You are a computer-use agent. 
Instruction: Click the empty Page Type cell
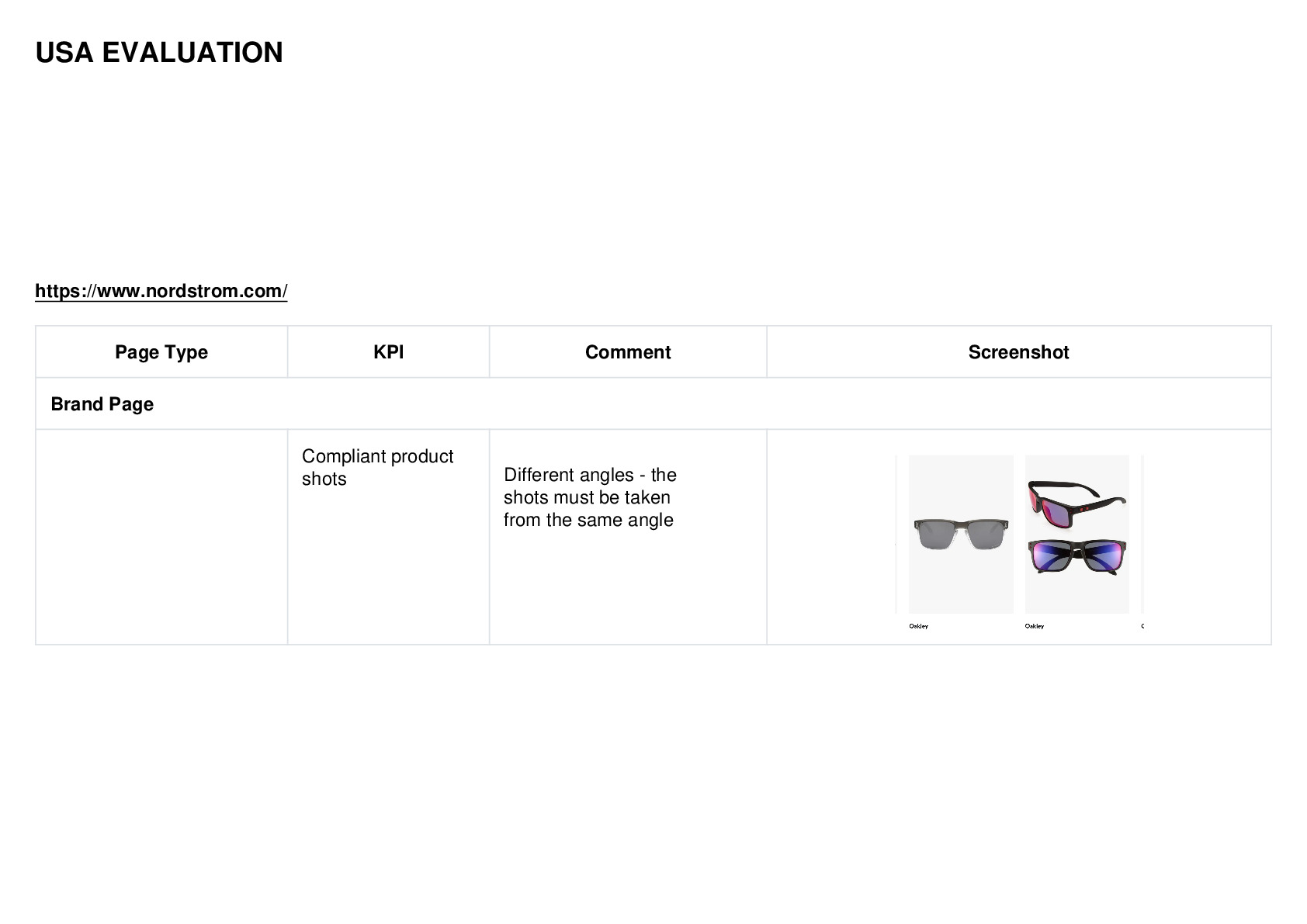pyautogui.click(x=161, y=537)
